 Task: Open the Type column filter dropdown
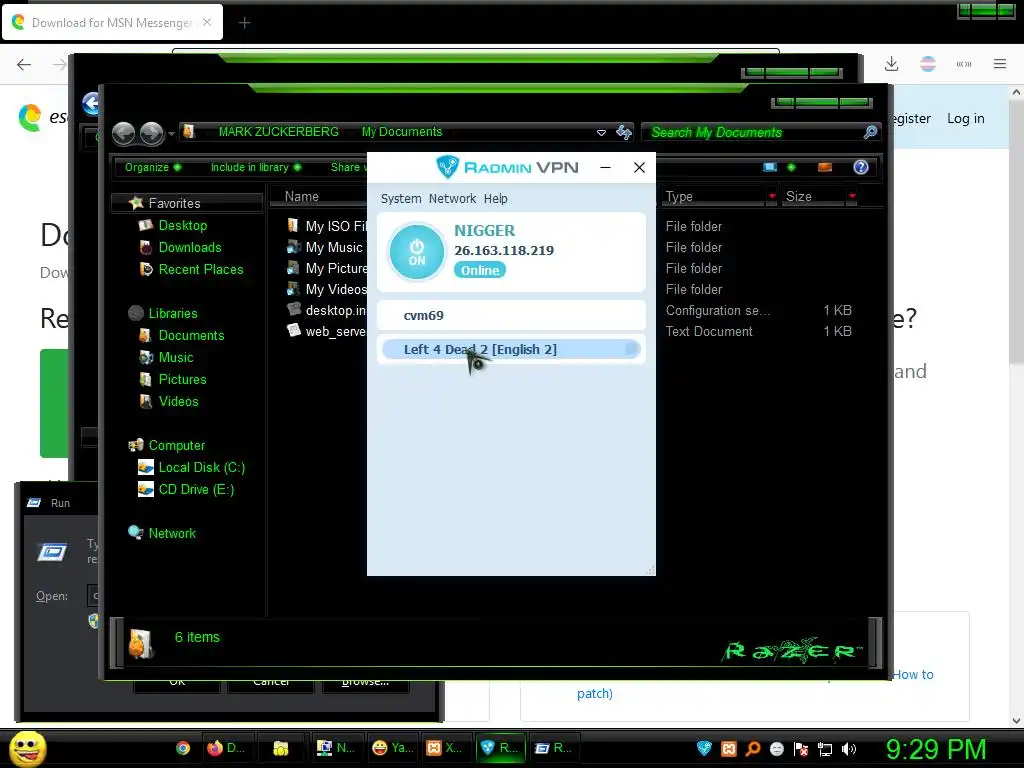(772, 197)
